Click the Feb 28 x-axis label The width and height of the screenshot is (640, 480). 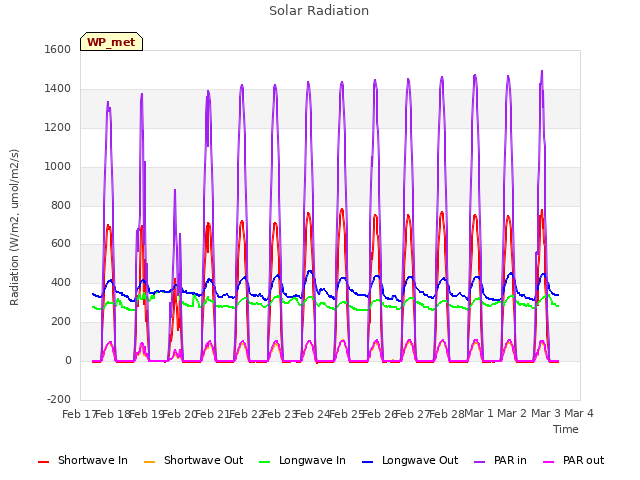[x=446, y=414]
